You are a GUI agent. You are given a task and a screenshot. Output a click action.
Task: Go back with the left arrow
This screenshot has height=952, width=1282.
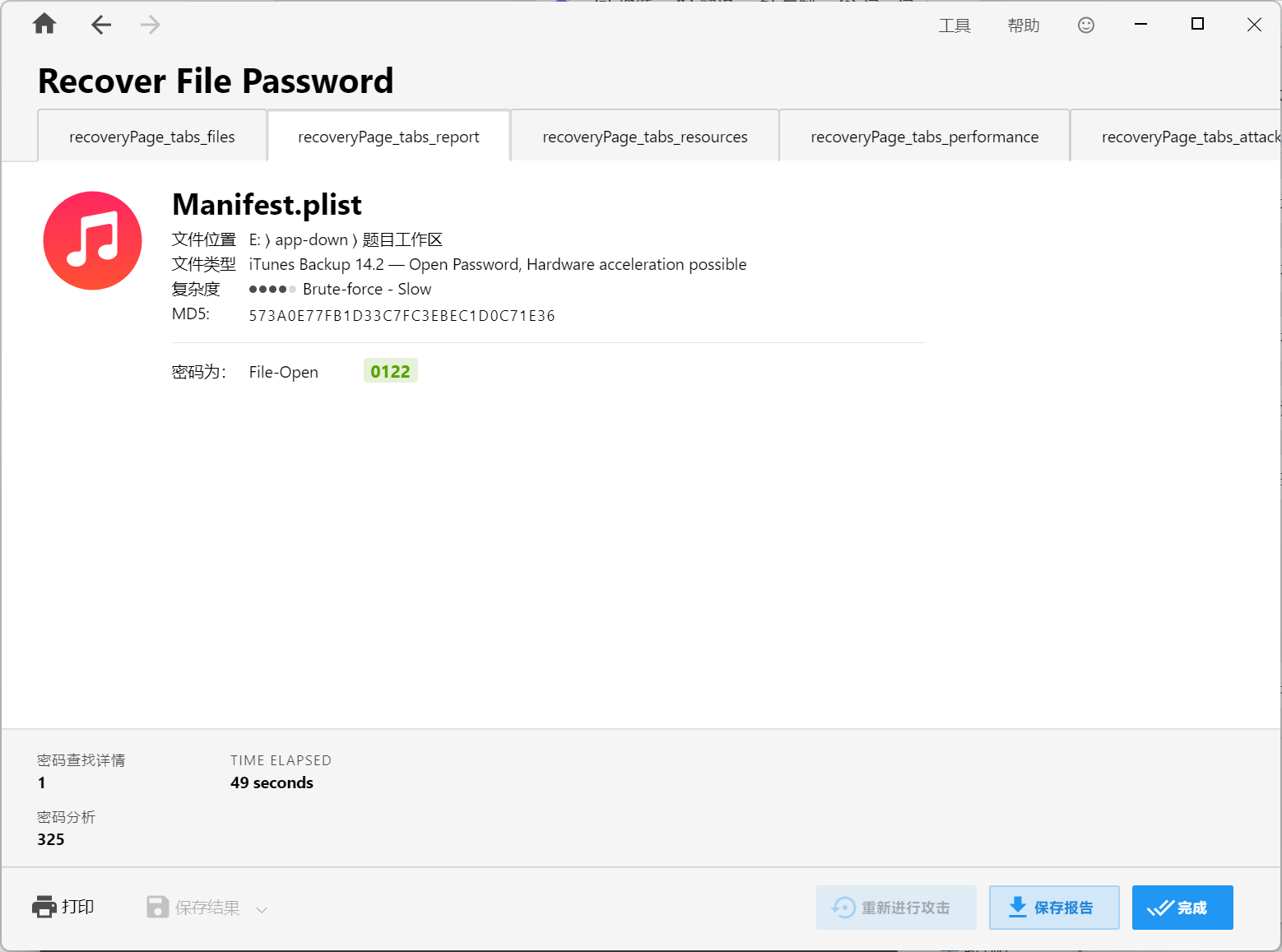[101, 25]
